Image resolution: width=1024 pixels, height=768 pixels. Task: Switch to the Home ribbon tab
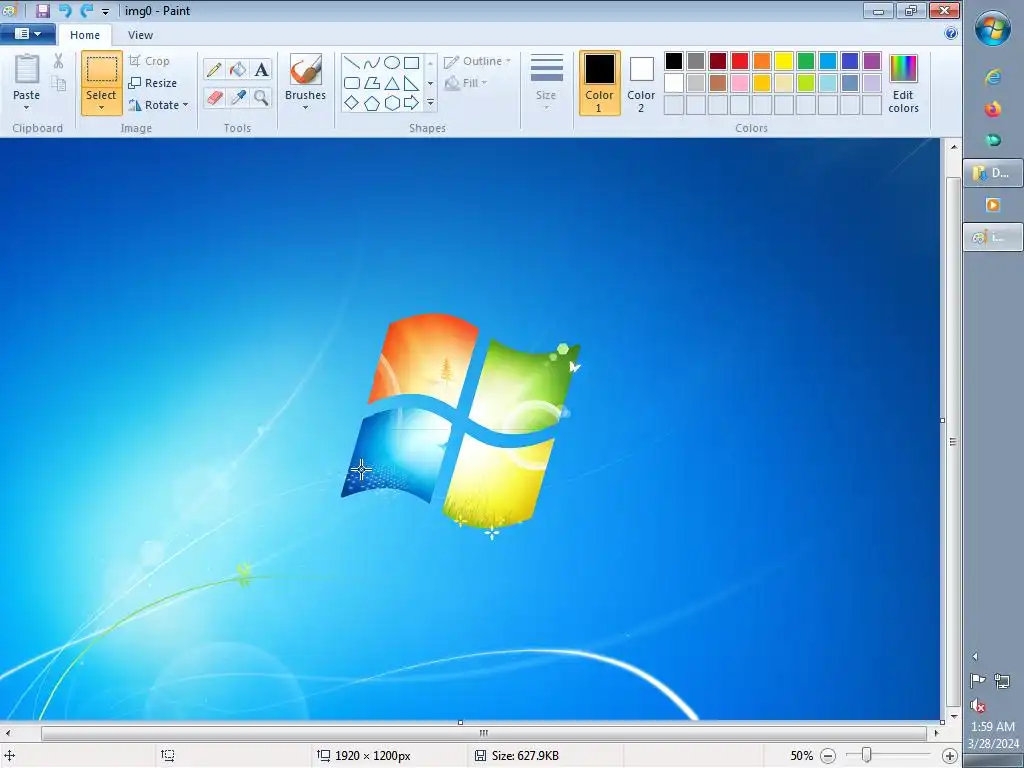(85, 35)
